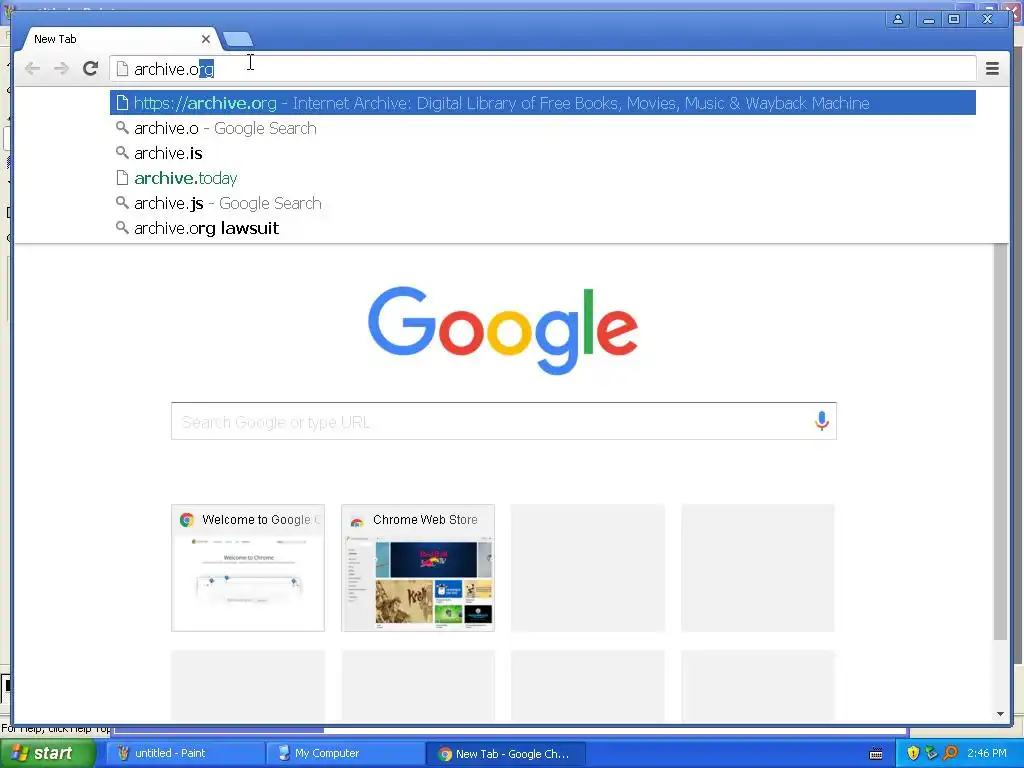Image resolution: width=1024 pixels, height=768 pixels.
Task: Click the page icon in the address bar
Action: tap(122, 69)
